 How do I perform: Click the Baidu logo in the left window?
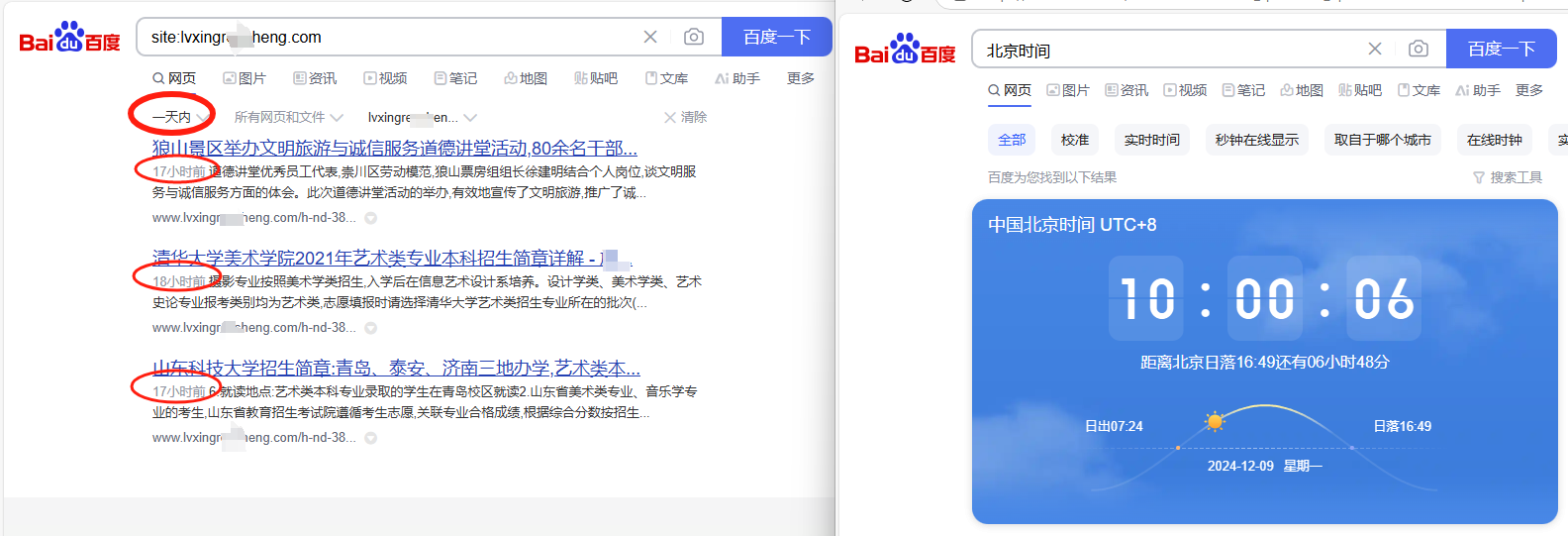(69, 38)
